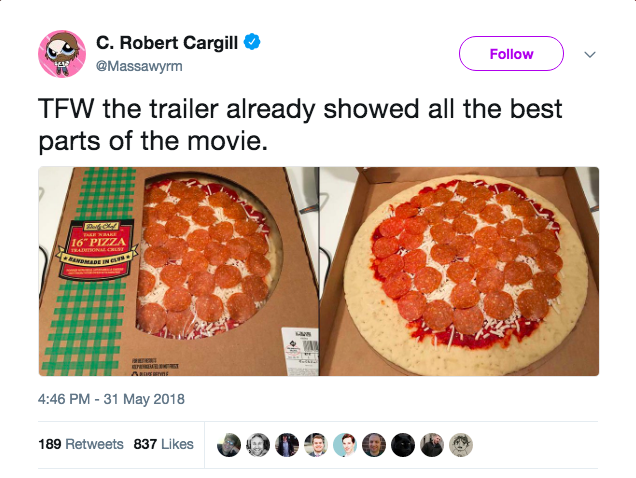Image resolution: width=636 pixels, height=478 pixels.
Task: Click the last liker avatar with cartoon face
Action: 460,445
